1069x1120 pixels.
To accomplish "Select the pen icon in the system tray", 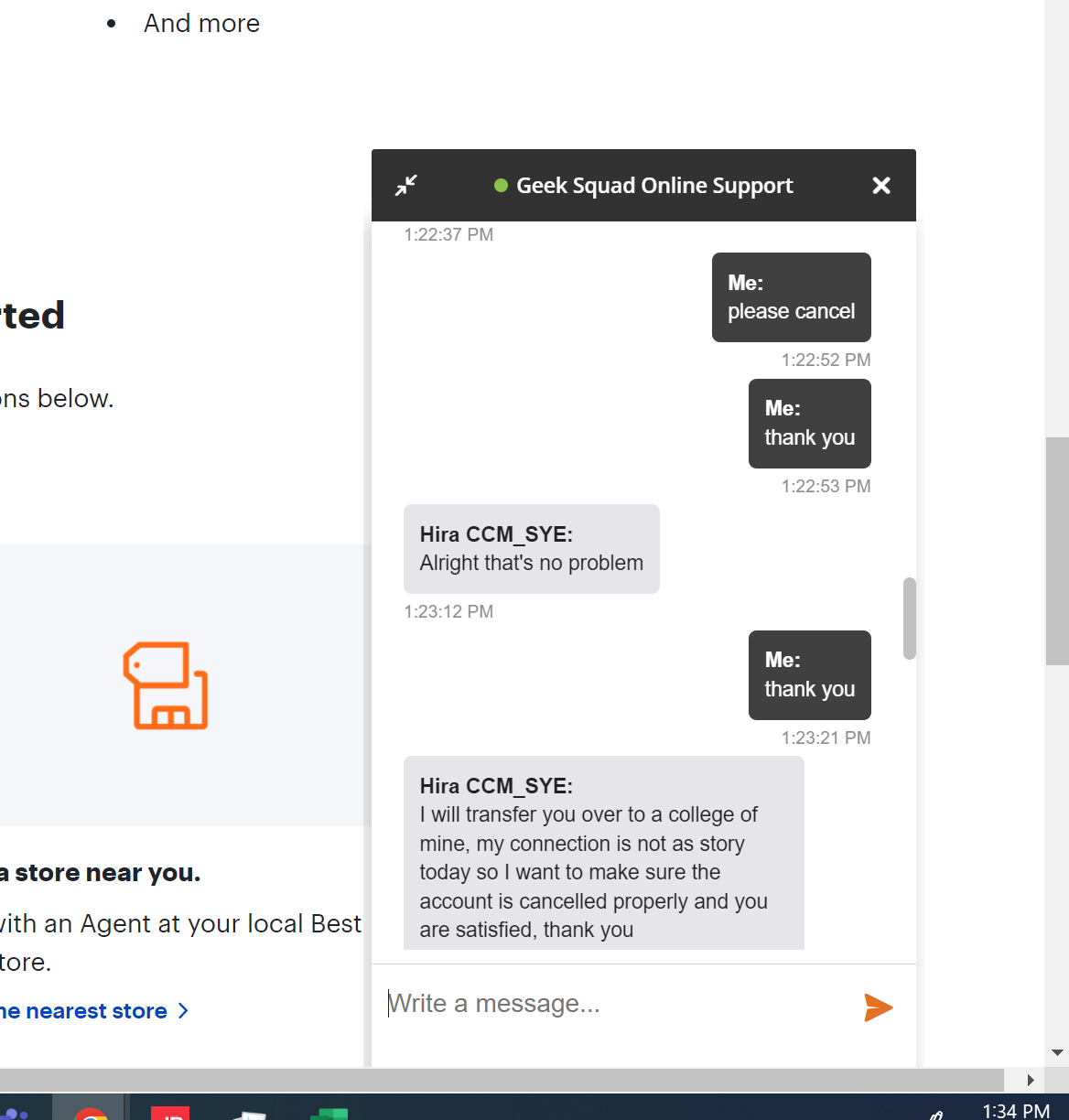I will [934, 1115].
